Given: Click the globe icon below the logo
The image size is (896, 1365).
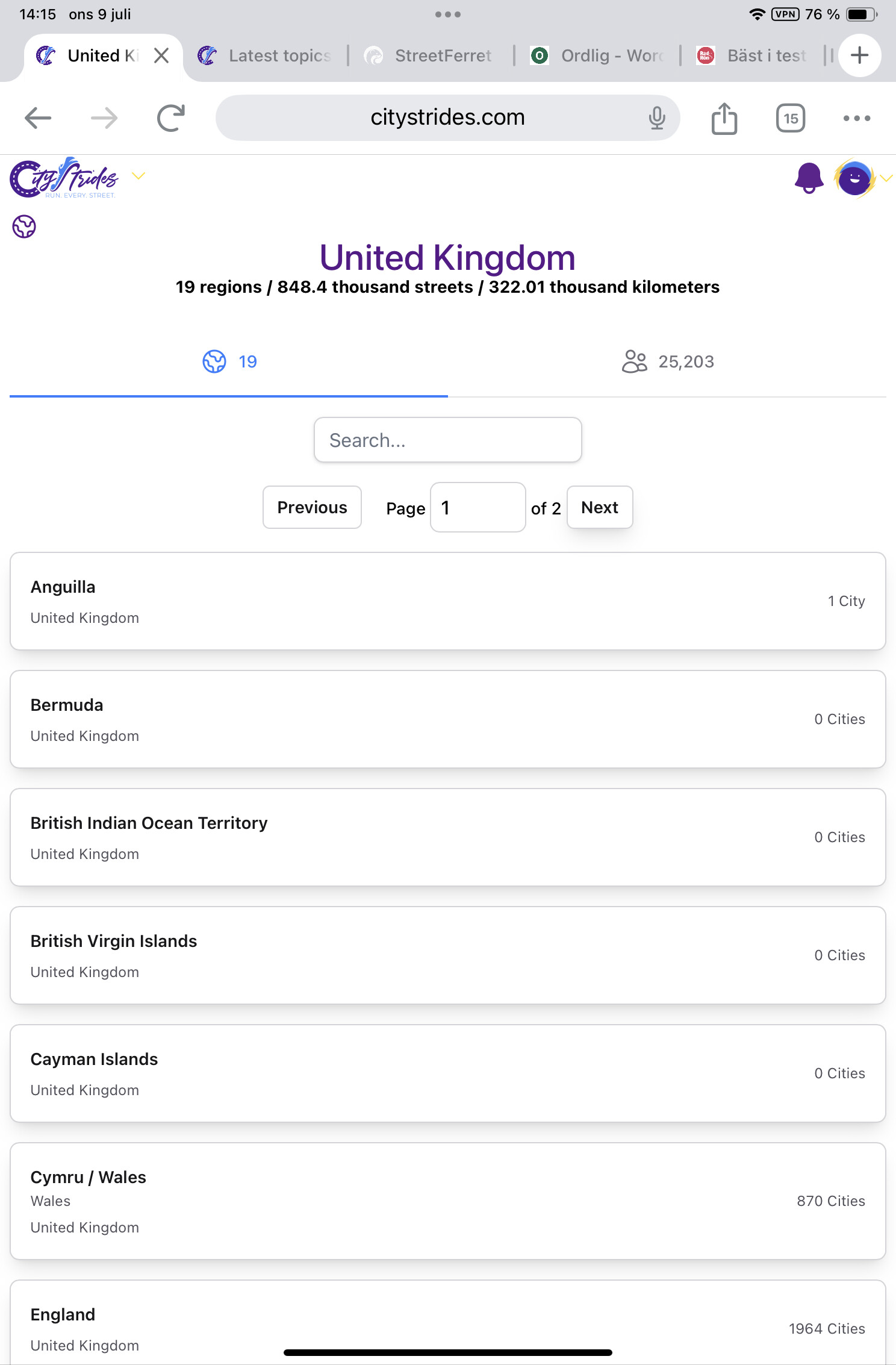Looking at the screenshot, I should point(24,227).
